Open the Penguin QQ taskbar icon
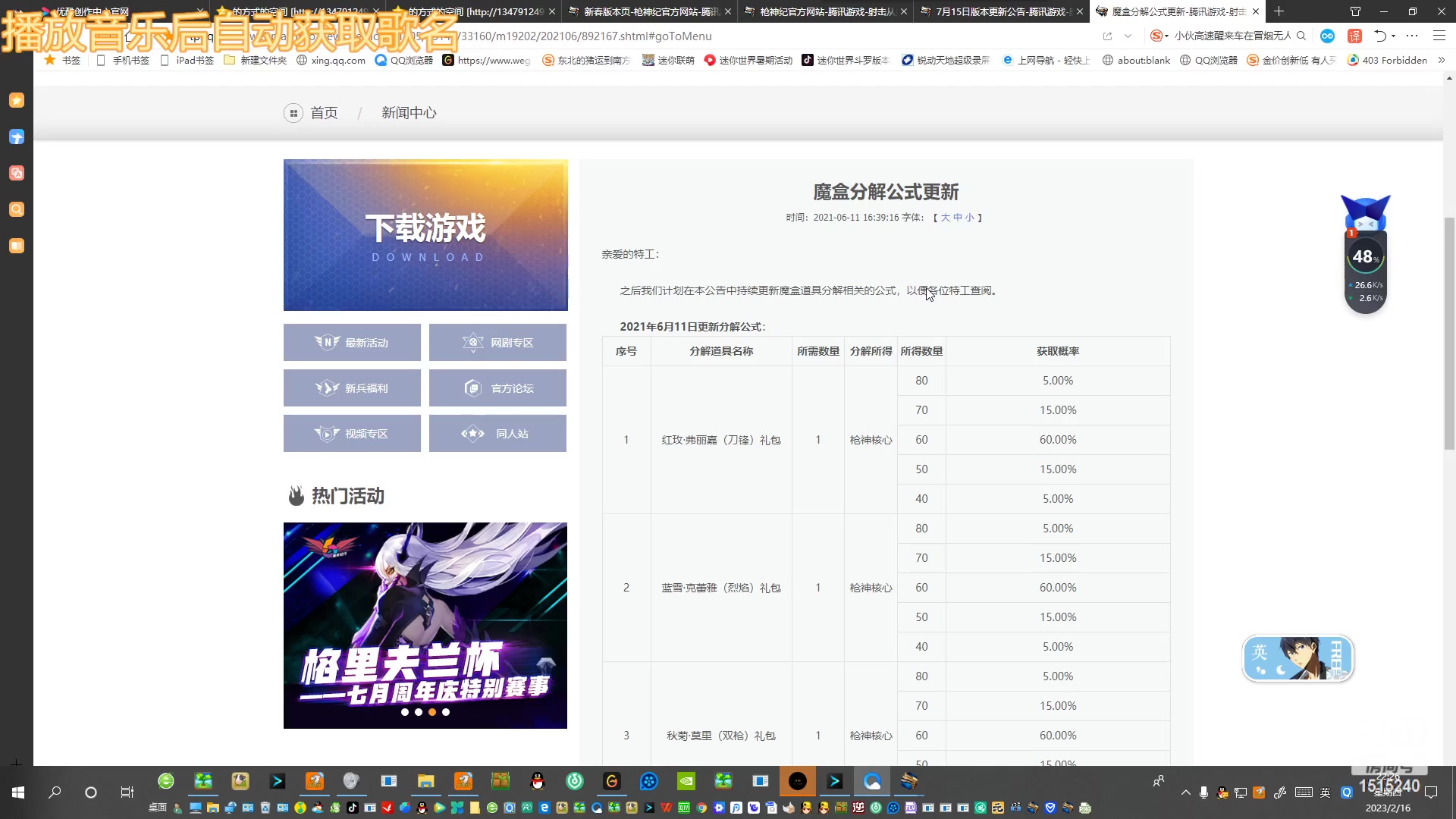The height and width of the screenshot is (819, 1456). pos(538,781)
